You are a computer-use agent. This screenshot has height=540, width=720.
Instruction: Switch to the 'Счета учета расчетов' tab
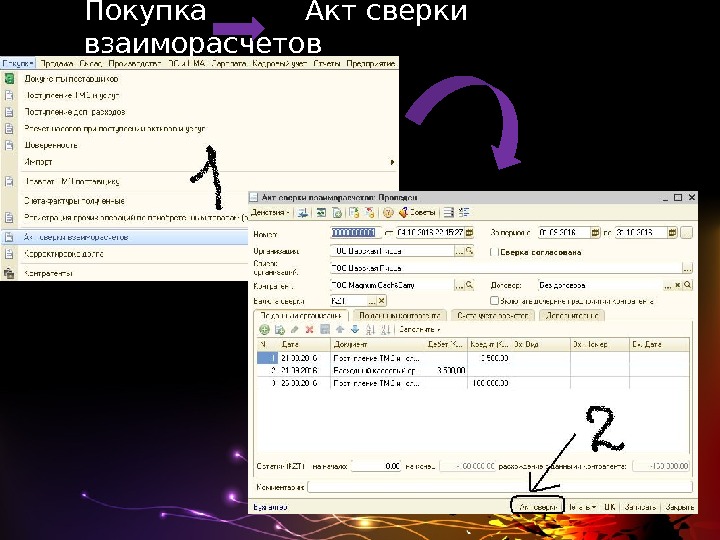(493, 315)
